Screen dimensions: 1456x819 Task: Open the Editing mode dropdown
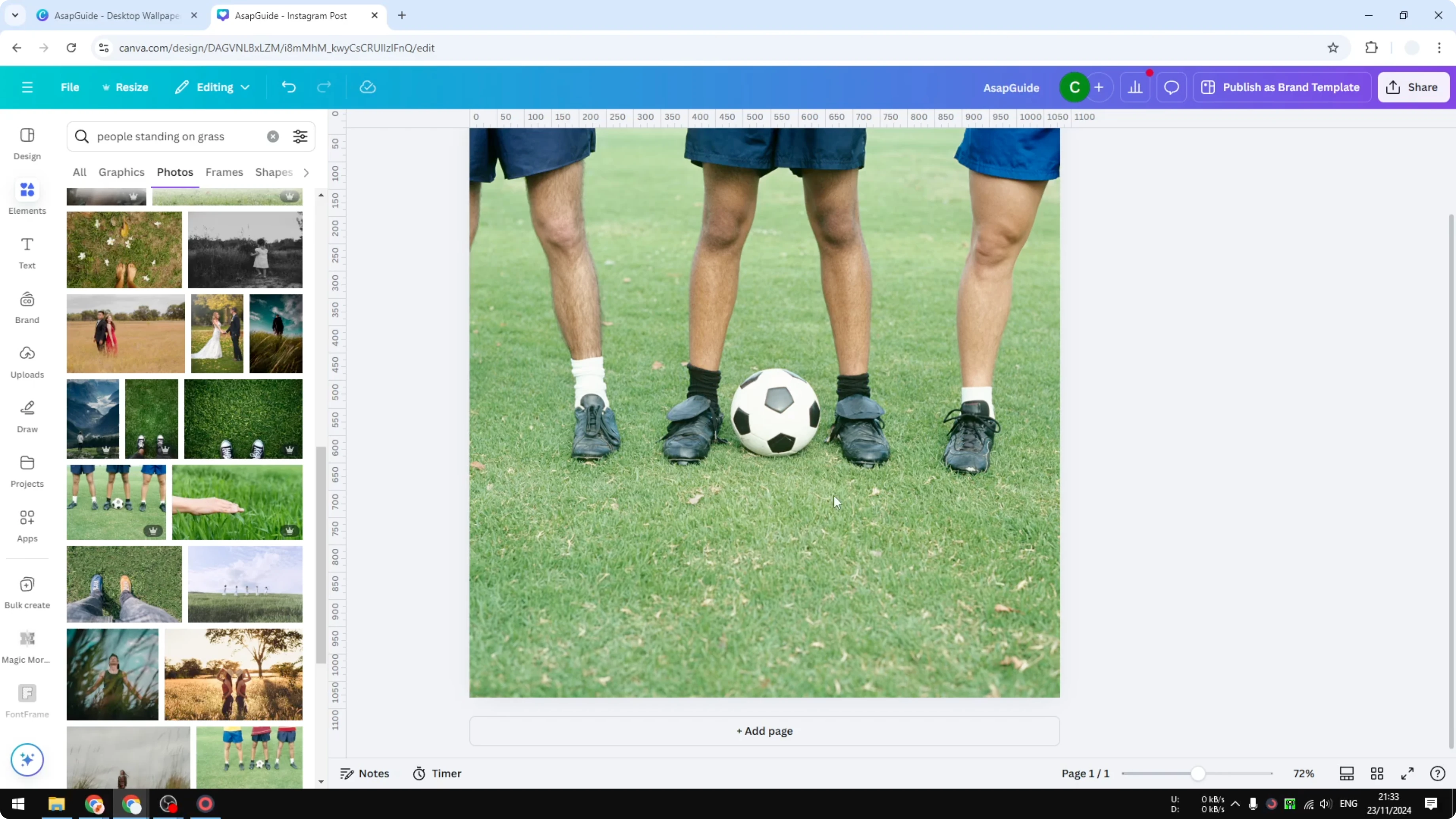(x=212, y=87)
